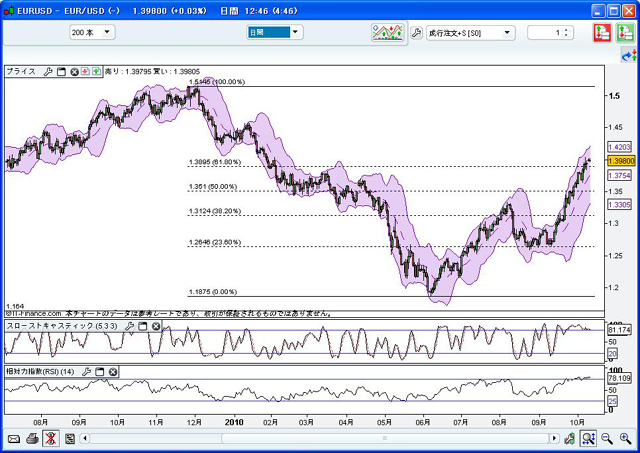Click the 1.164 low value label

[x=15, y=306]
